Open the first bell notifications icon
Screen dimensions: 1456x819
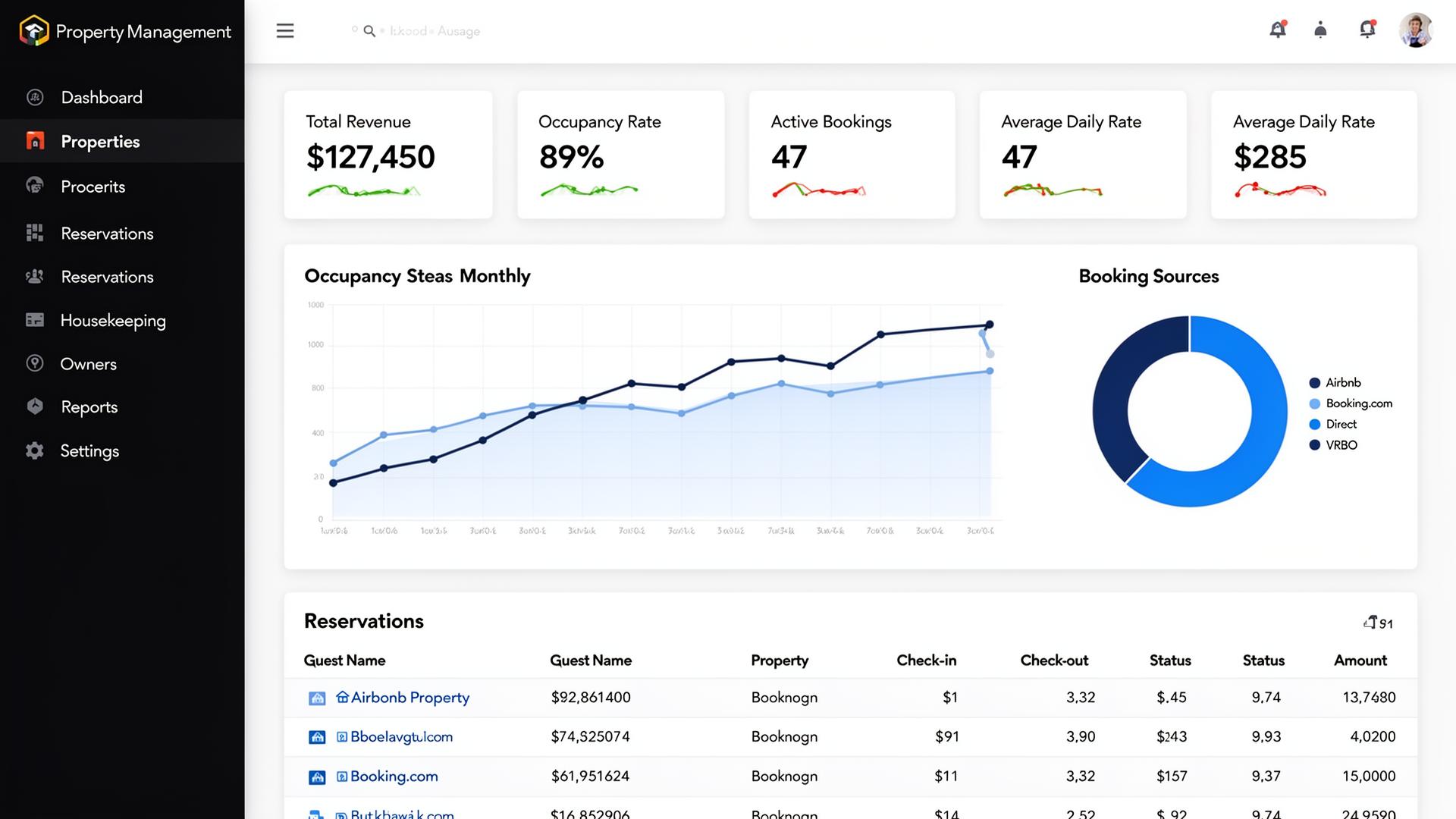click(1278, 30)
